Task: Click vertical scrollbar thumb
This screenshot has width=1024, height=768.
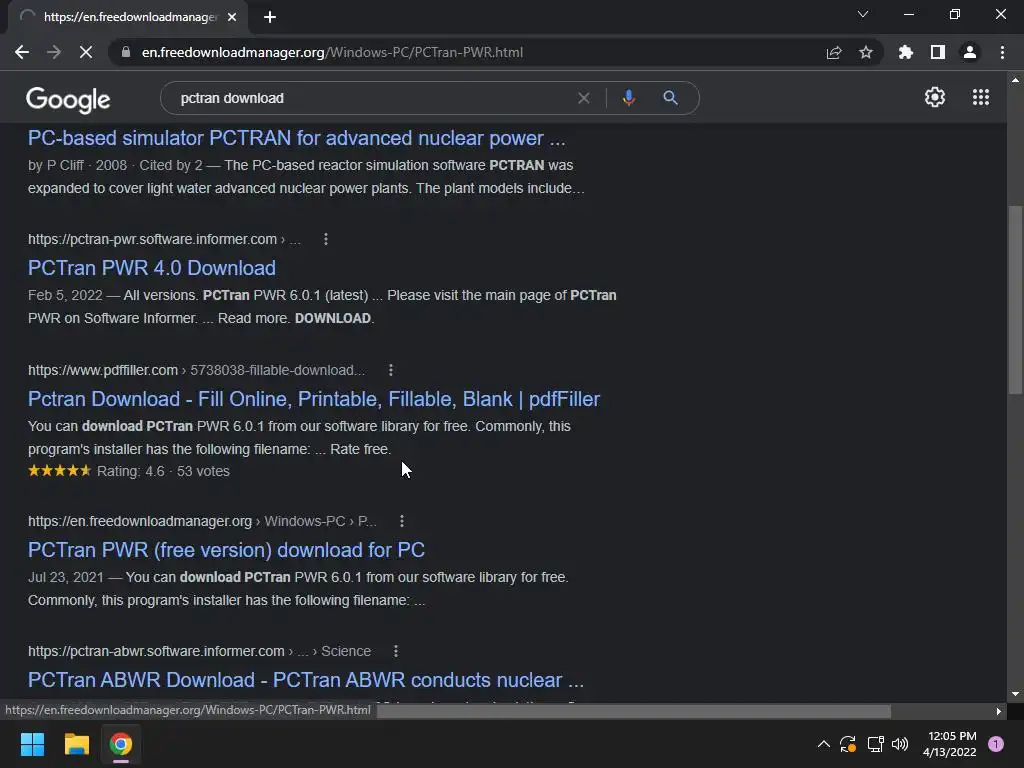Action: click(x=1015, y=300)
